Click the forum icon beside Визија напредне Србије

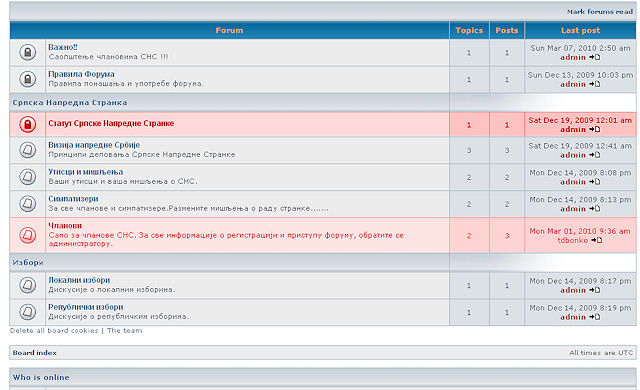coord(27,150)
